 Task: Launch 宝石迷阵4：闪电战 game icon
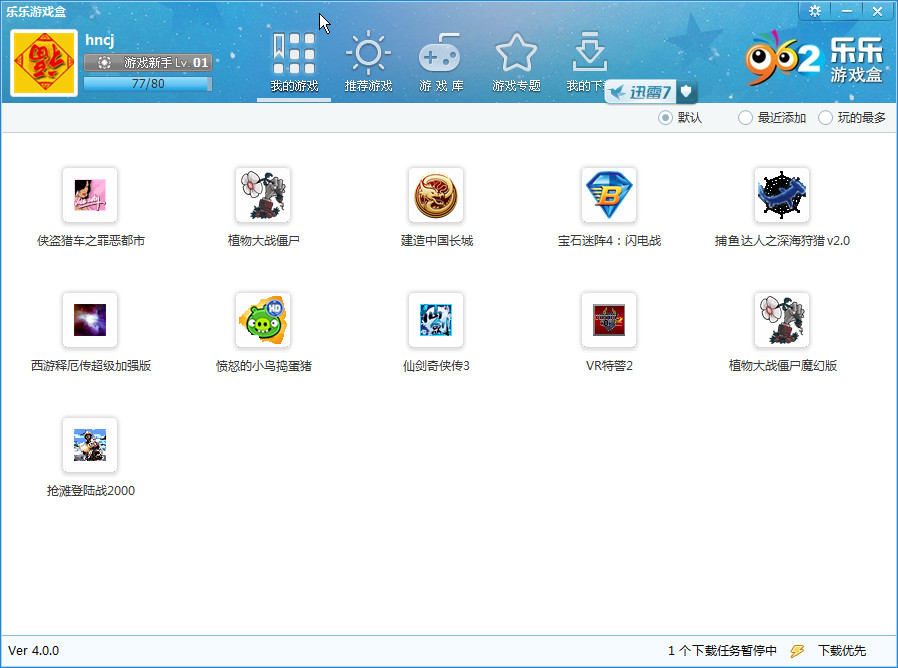point(609,195)
